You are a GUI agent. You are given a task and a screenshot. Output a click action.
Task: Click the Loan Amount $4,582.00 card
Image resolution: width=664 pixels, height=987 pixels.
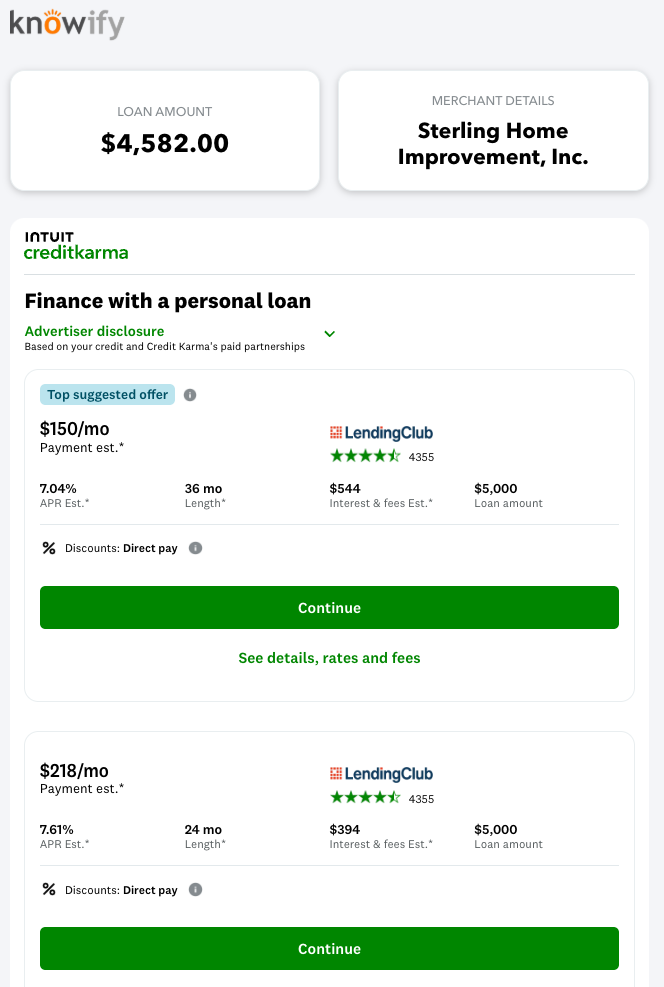pyautogui.click(x=165, y=131)
